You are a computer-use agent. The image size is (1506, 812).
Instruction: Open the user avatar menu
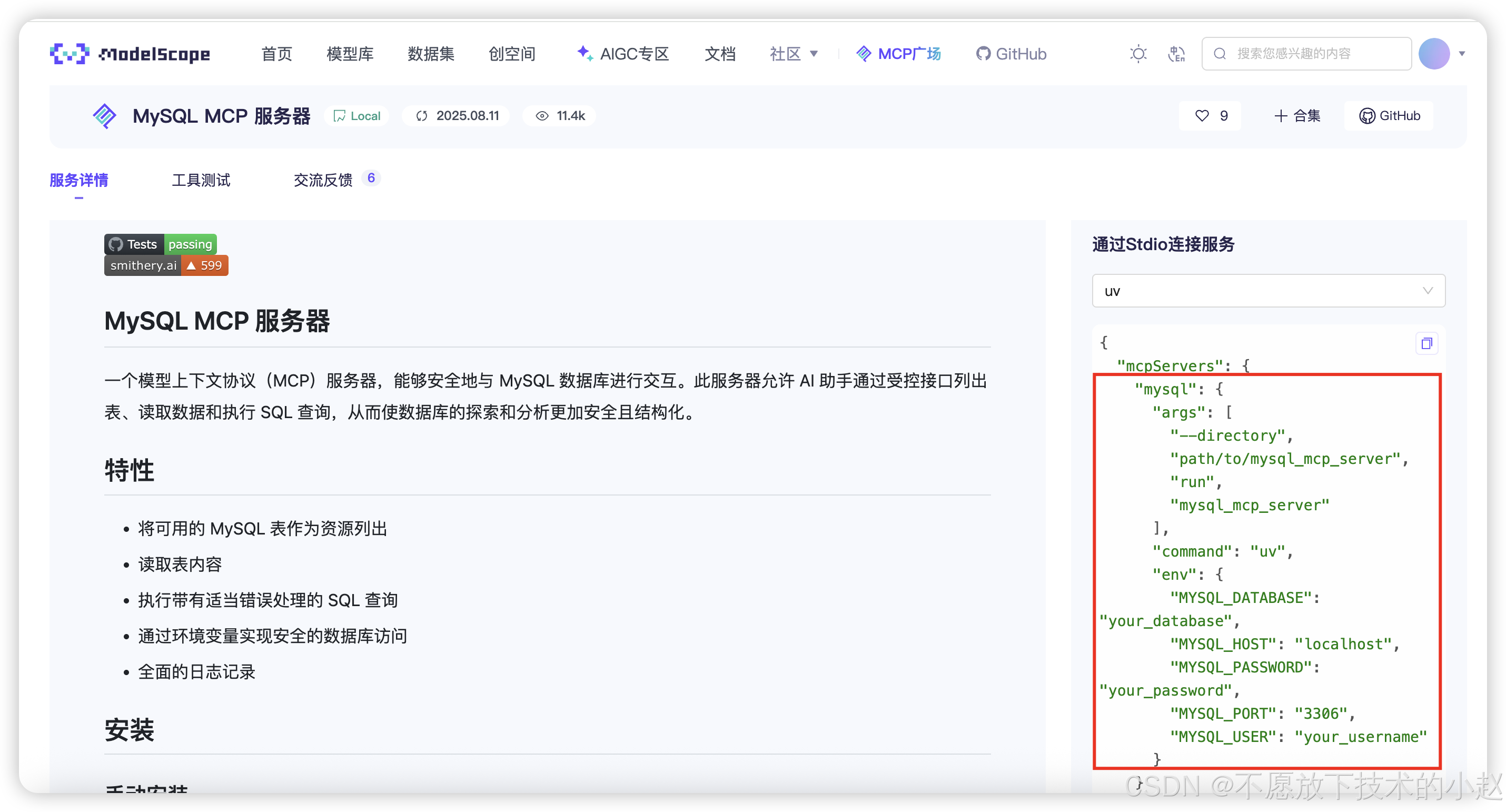(x=1434, y=54)
